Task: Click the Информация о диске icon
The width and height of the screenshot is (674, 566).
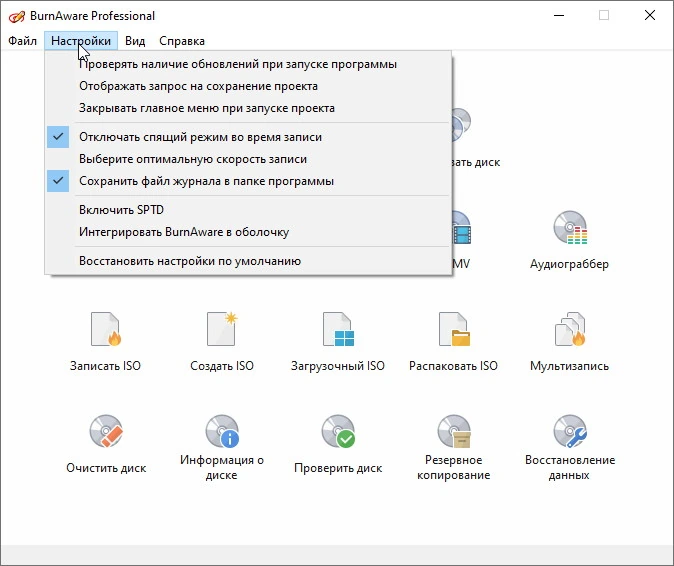Action: coord(222,431)
